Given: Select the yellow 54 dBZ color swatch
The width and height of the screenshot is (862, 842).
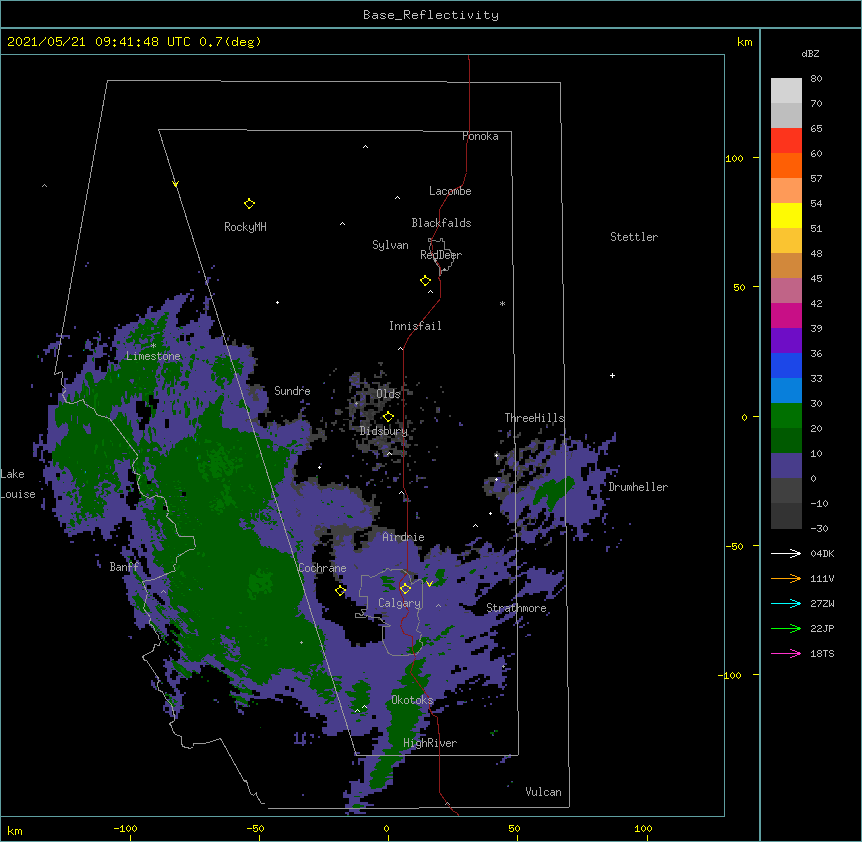Looking at the screenshot, I should point(786,215).
